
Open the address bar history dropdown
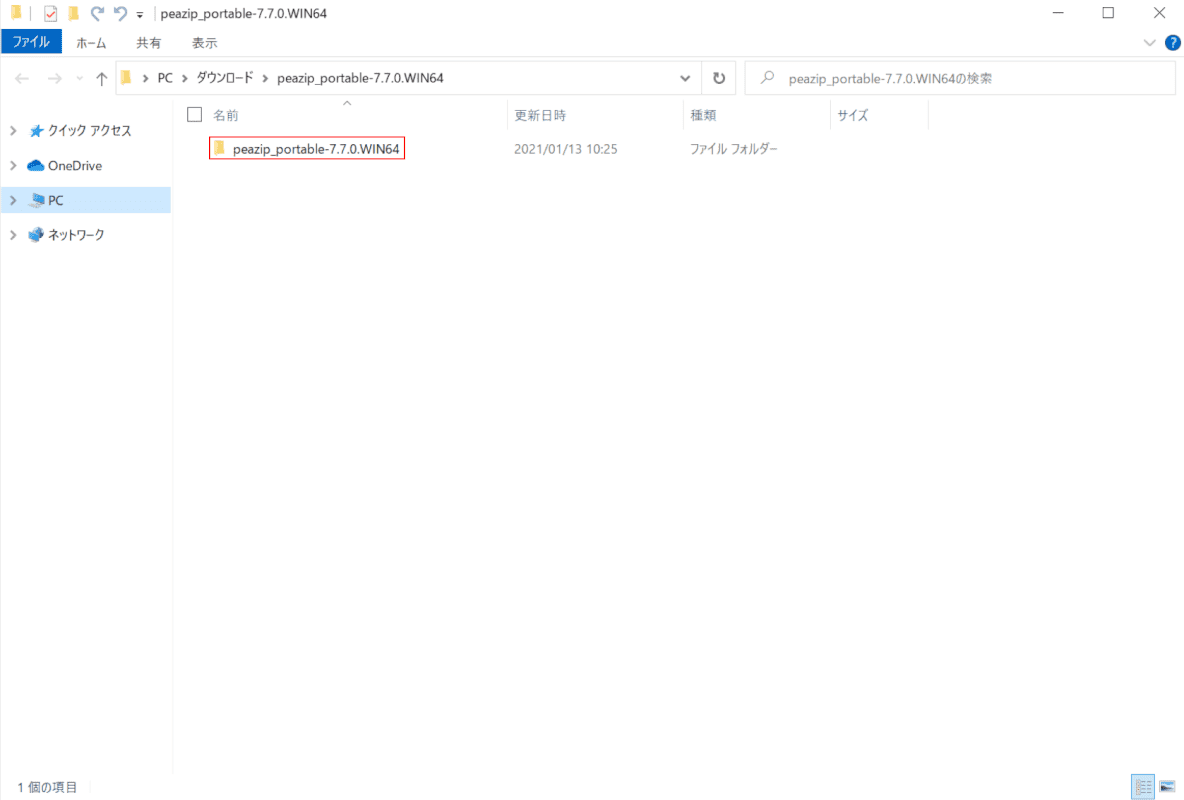click(x=685, y=79)
